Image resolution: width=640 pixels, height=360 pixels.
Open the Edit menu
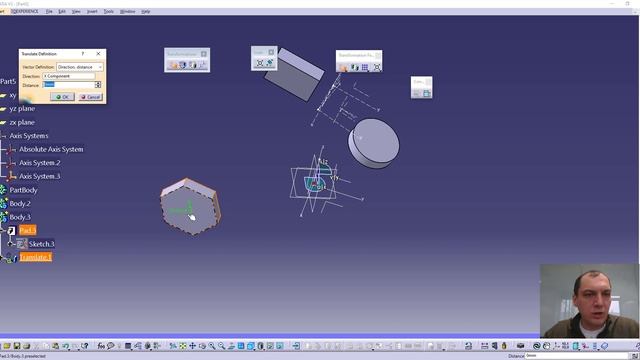point(62,11)
